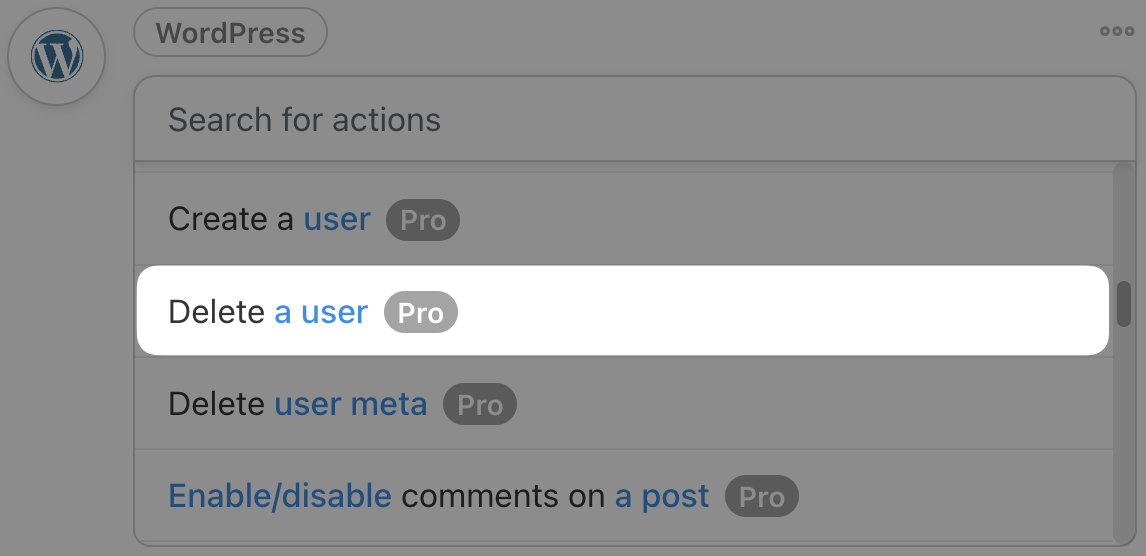Viewport: 1146px width, 556px height.
Task: Click the blue "user meta" token
Action: 351,404
